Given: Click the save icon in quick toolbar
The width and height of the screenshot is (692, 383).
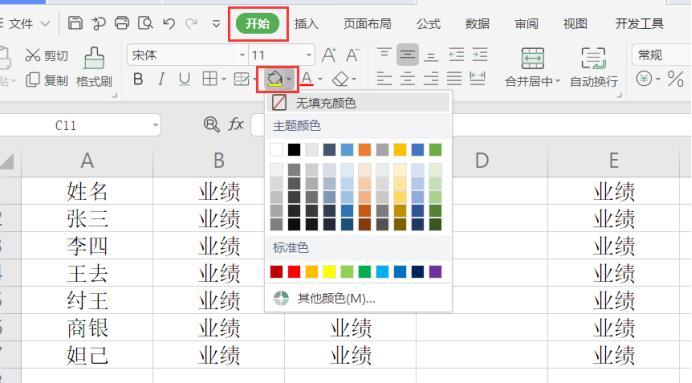Looking at the screenshot, I should (x=75, y=23).
